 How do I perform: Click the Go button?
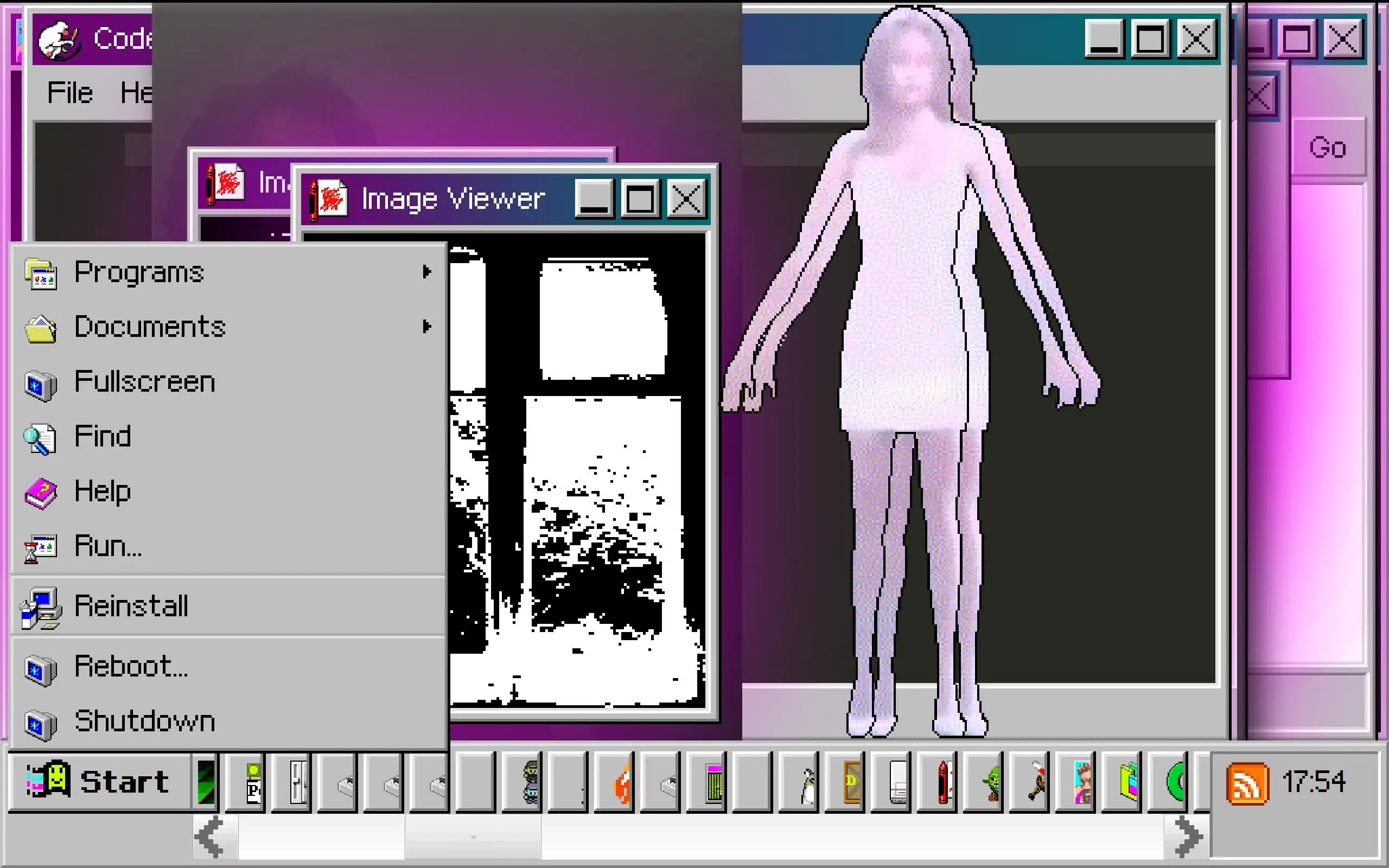click(1328, 148)
